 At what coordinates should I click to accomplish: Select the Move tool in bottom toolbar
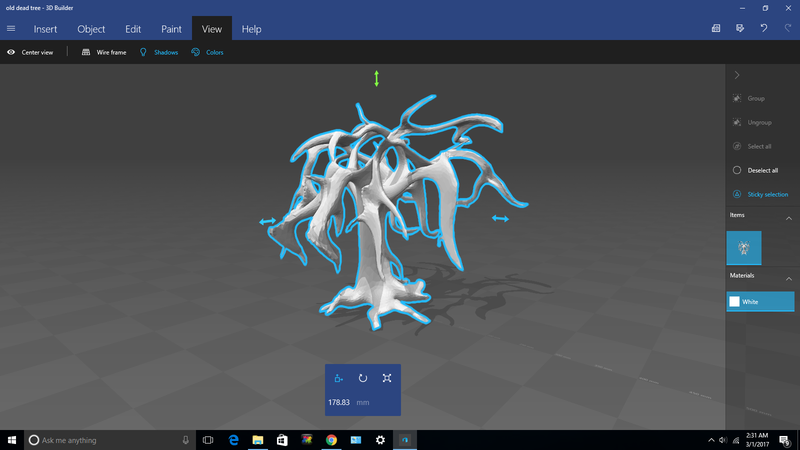[x=338, y=378]
